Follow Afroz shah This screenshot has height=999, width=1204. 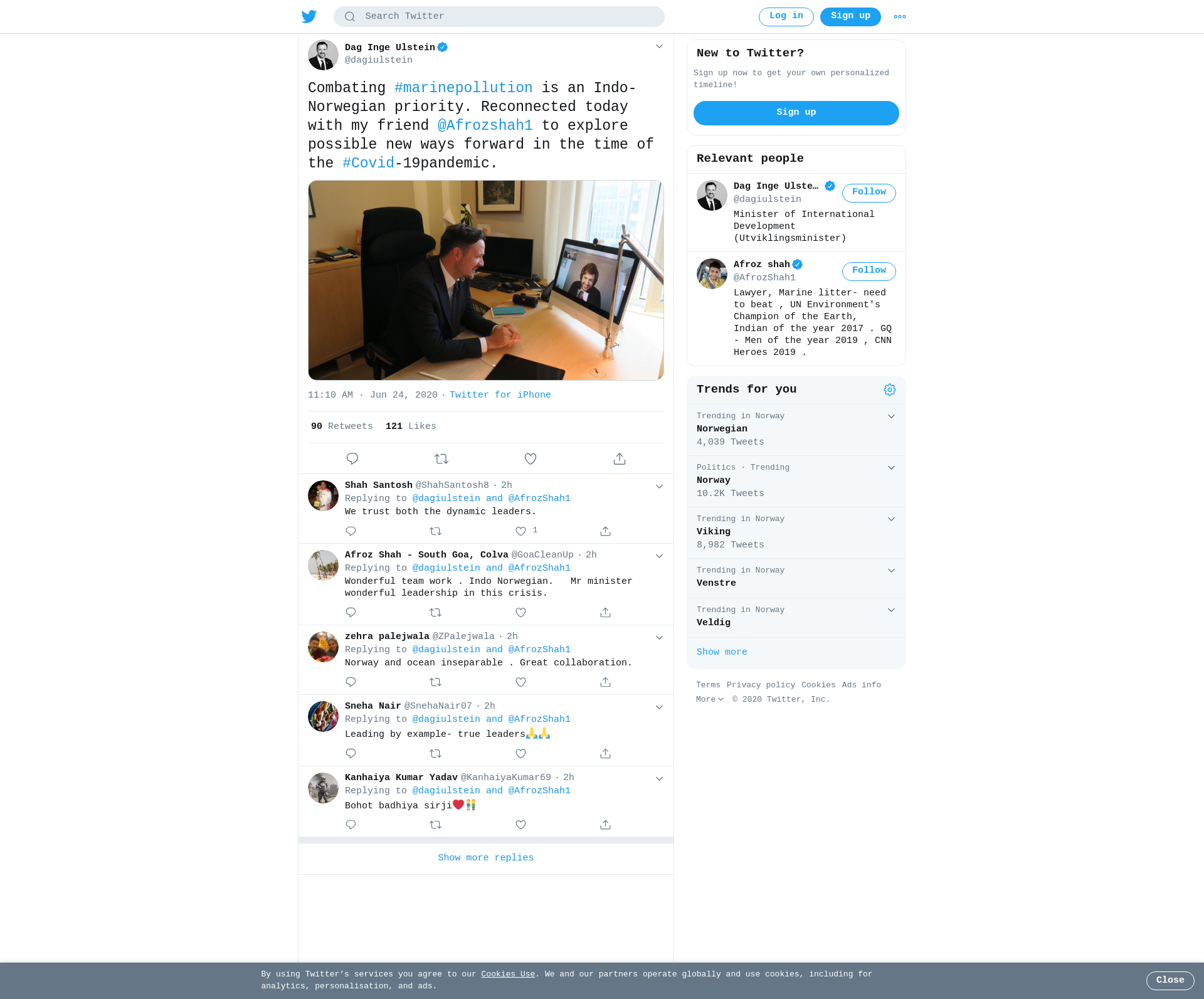click(x=869, y=272)
